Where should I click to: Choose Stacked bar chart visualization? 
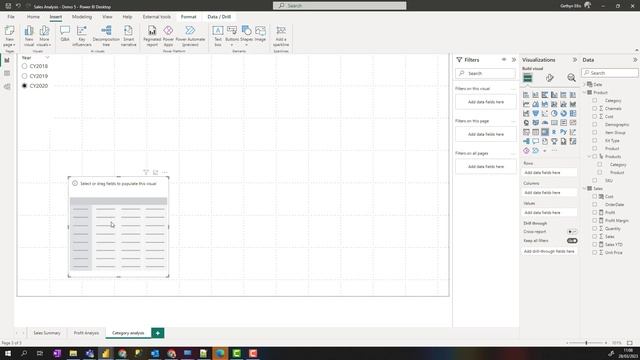(526, 95)
